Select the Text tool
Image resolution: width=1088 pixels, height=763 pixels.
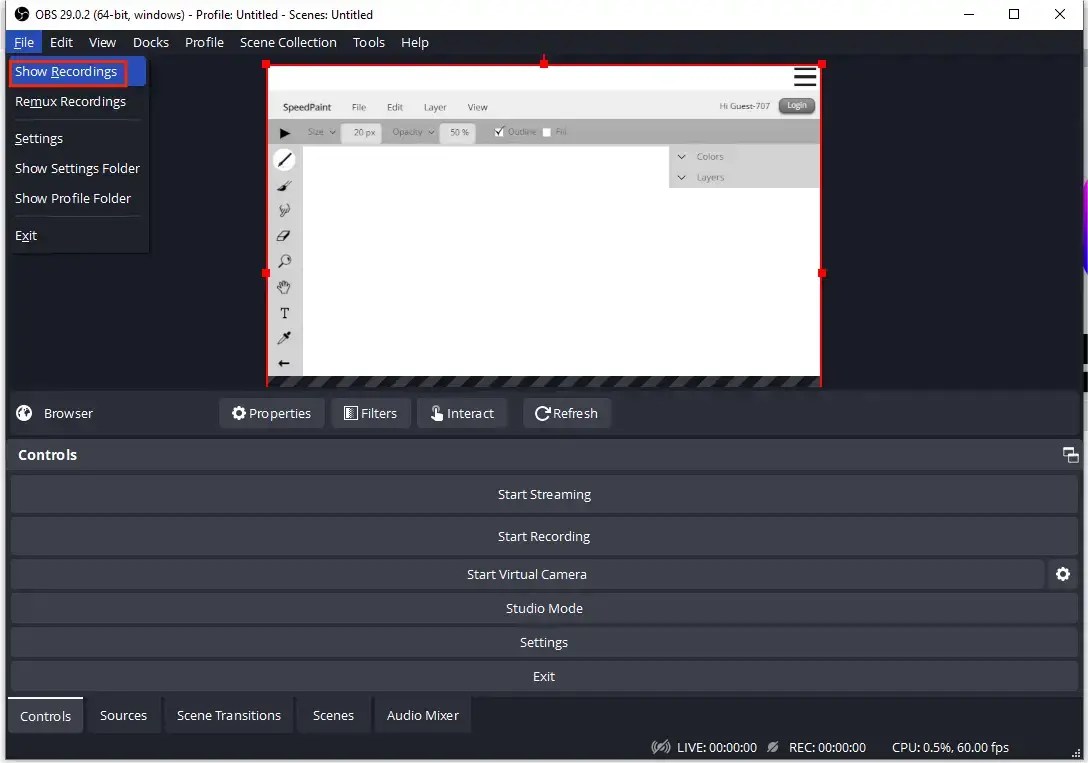(284, 312)
